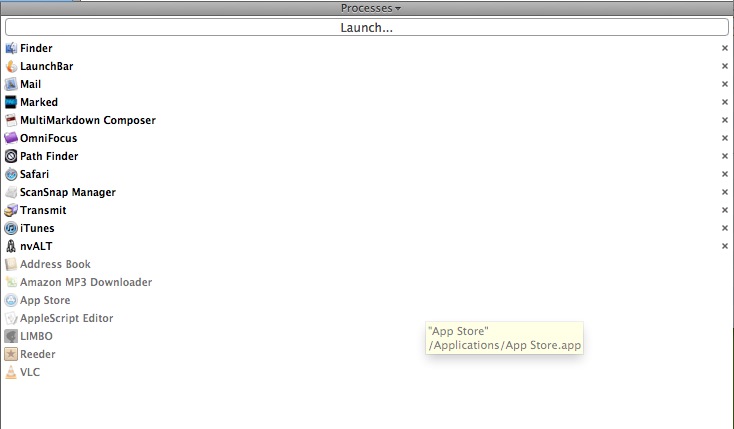Click the Path Finder icon

11,156
